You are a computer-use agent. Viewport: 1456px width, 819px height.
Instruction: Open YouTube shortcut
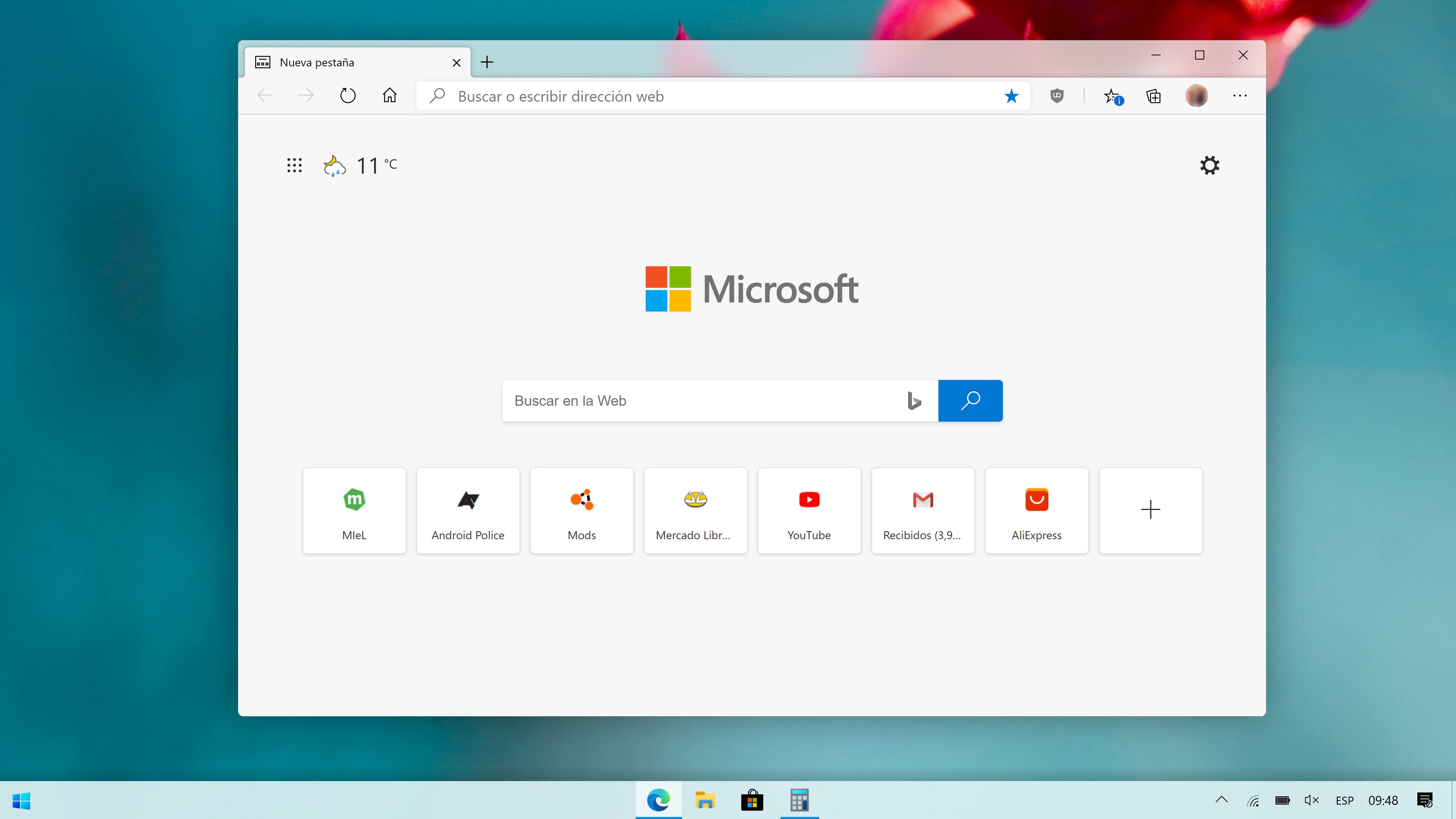pos(809,510)
